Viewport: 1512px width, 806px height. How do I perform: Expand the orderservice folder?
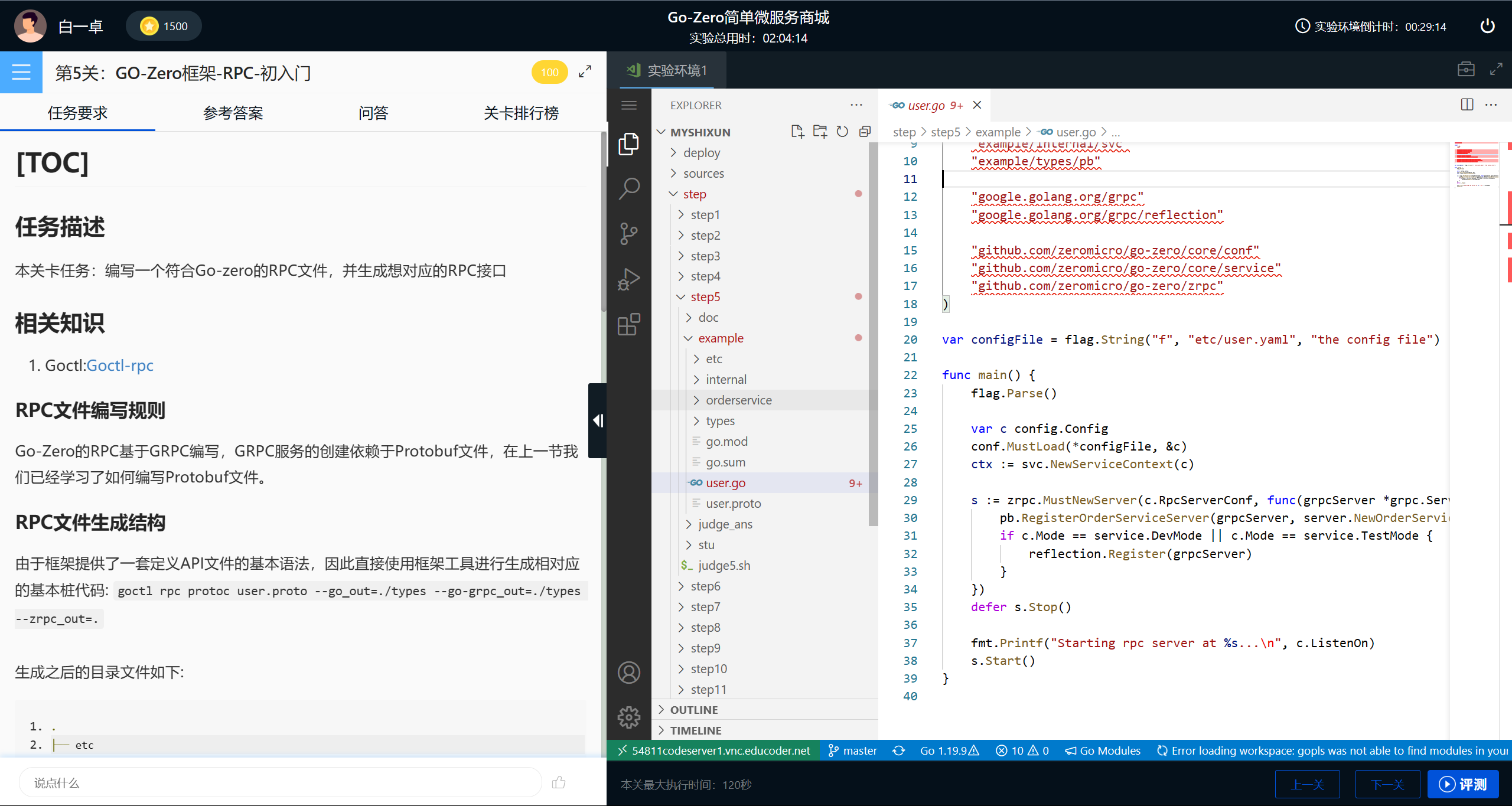(738, 400)
